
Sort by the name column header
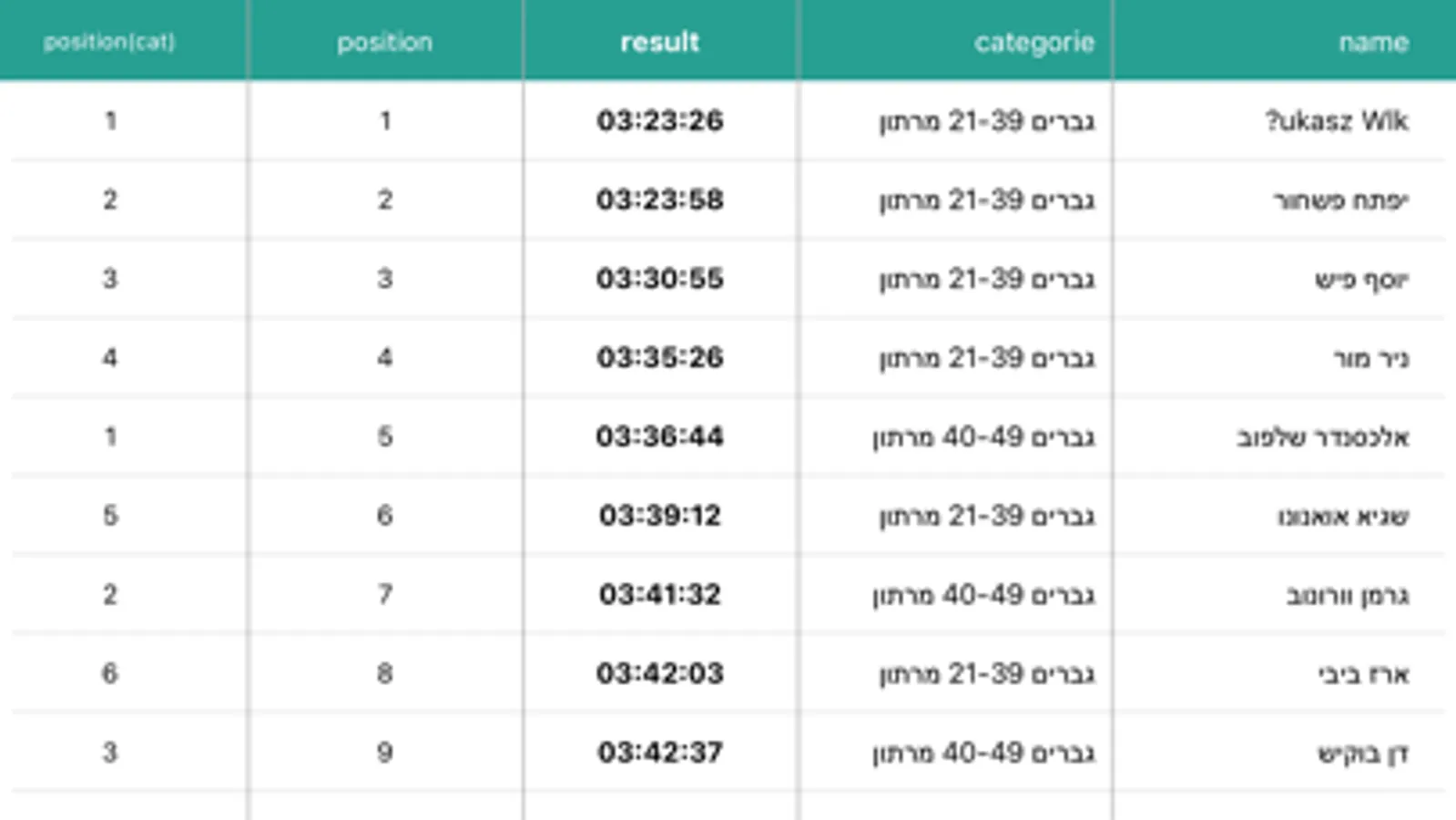[x=1373, y=42]
